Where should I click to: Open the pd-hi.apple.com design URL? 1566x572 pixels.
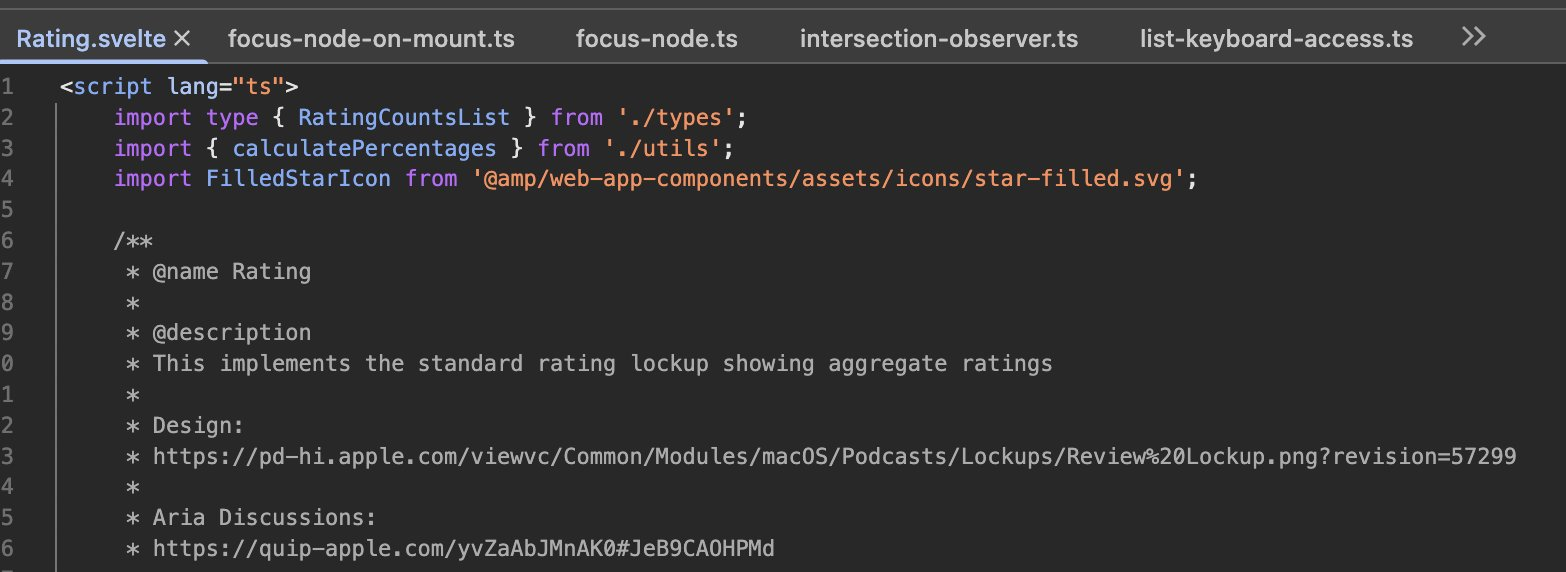coord(834,457)
